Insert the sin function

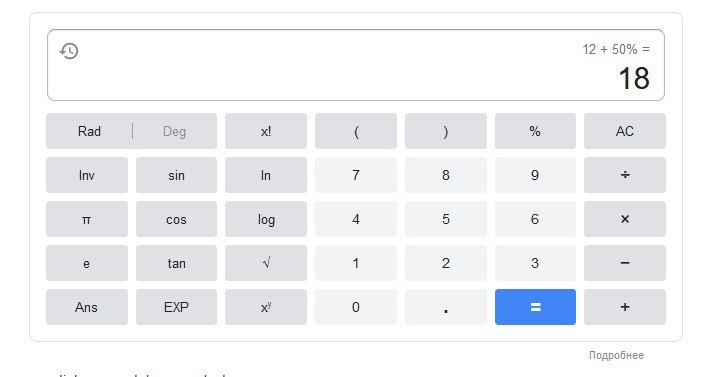click(176, 175)
